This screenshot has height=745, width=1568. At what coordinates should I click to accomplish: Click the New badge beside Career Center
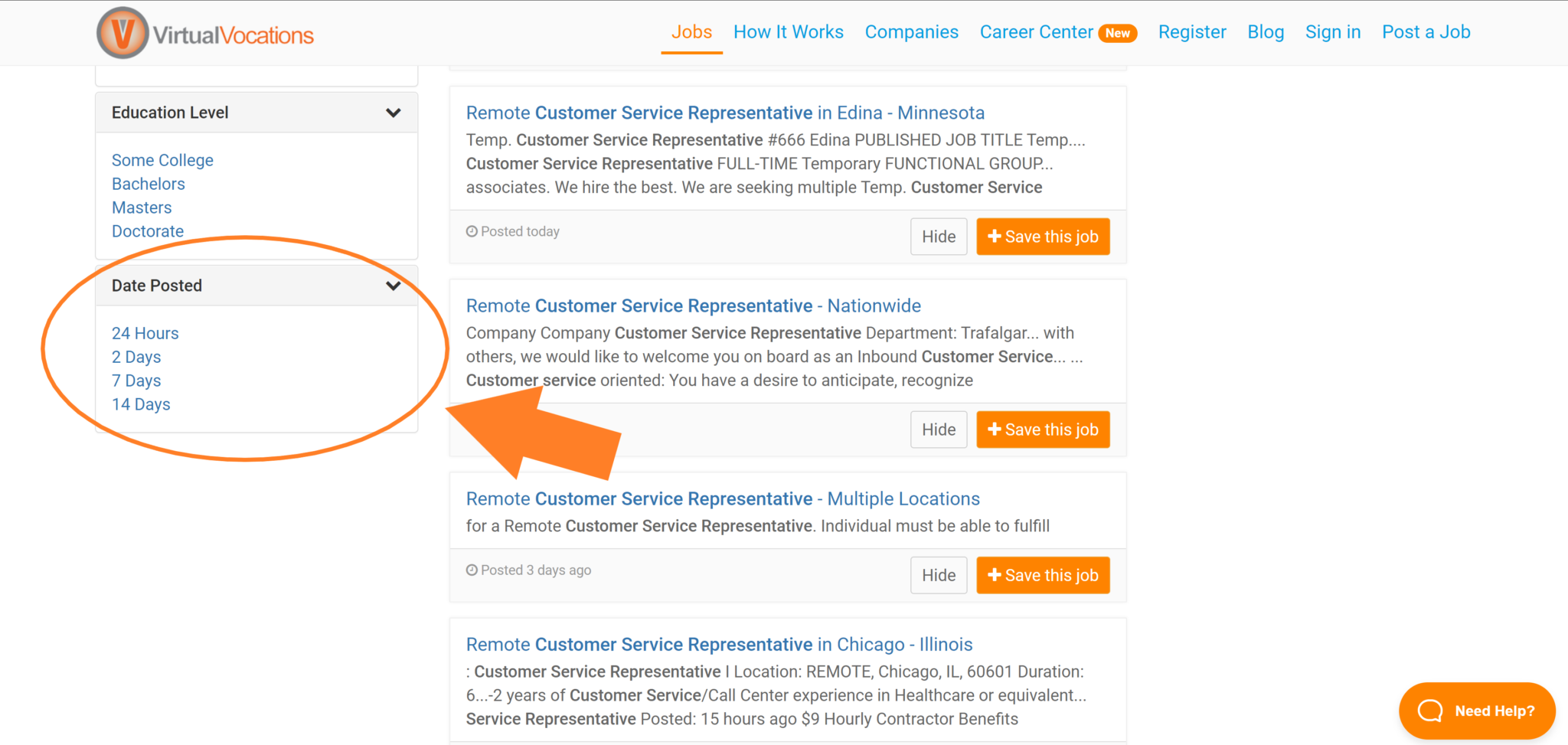click(1118, 33)
